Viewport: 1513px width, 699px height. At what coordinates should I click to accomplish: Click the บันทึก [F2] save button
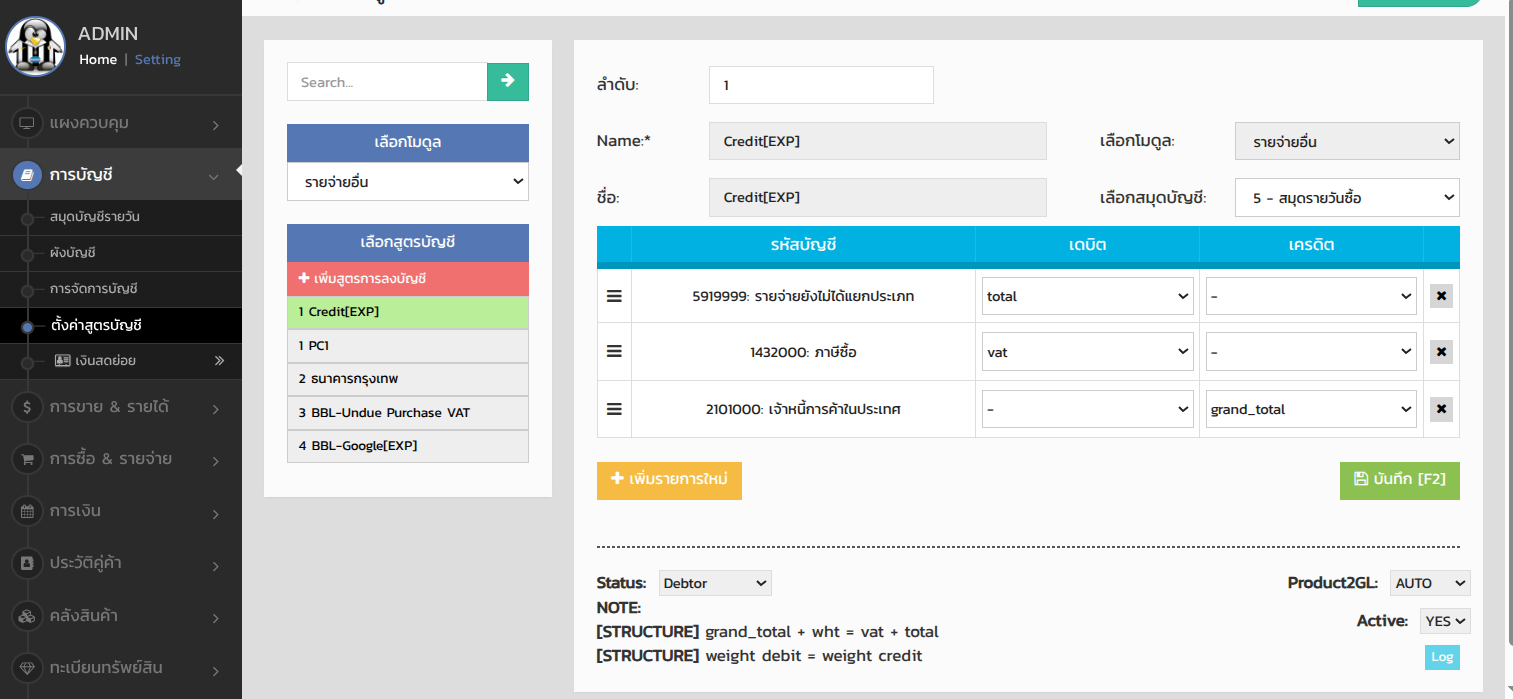[1399, 480]
